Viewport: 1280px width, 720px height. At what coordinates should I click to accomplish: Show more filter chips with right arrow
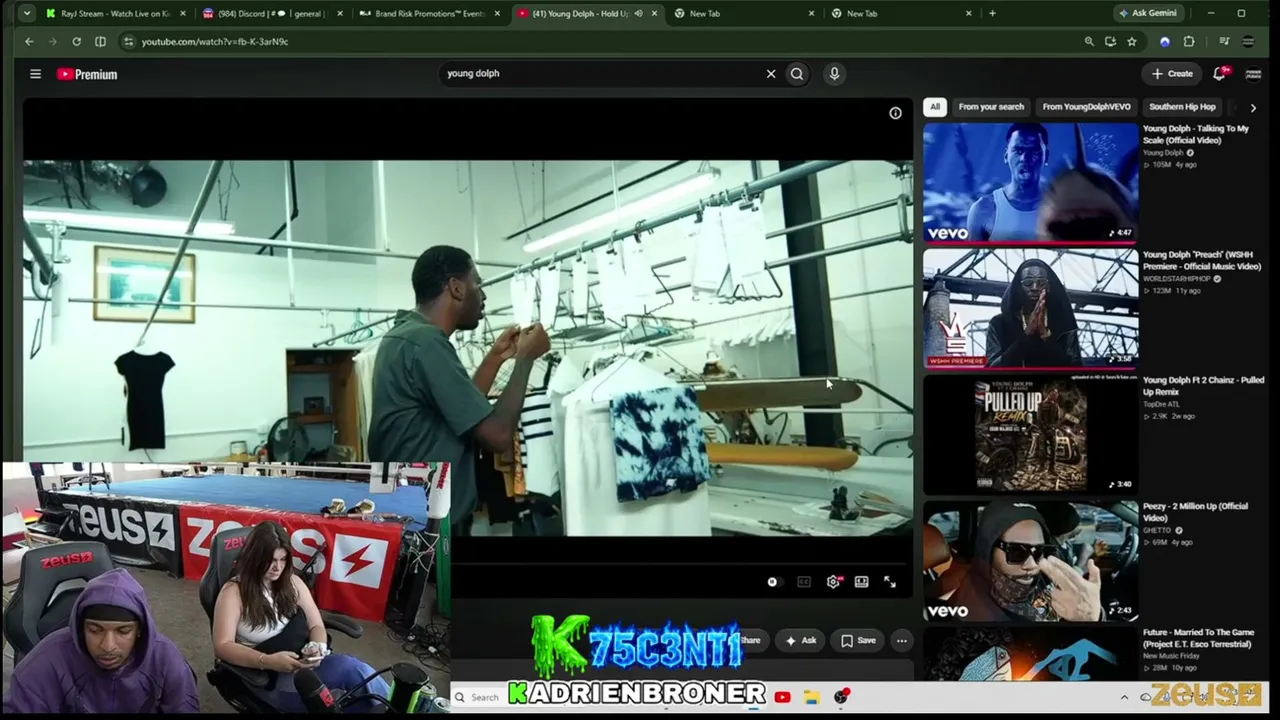[1253, 108]
